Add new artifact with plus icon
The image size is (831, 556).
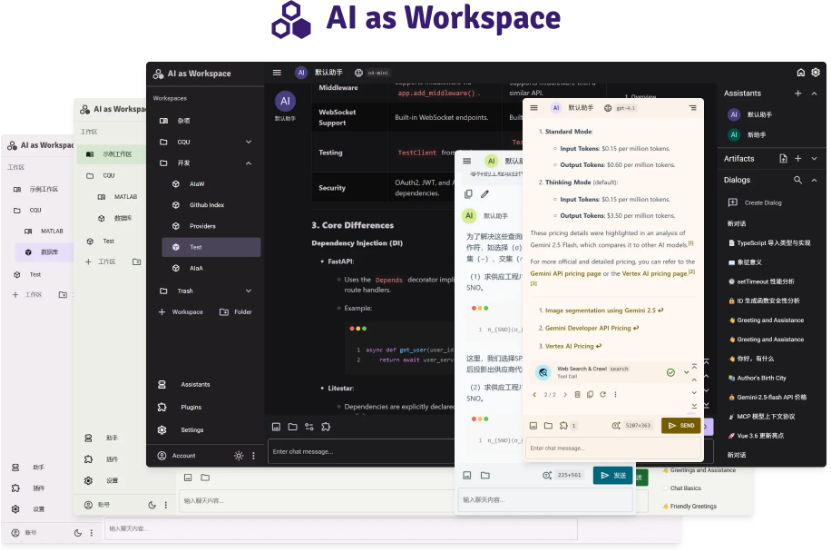tap(798, 158)
